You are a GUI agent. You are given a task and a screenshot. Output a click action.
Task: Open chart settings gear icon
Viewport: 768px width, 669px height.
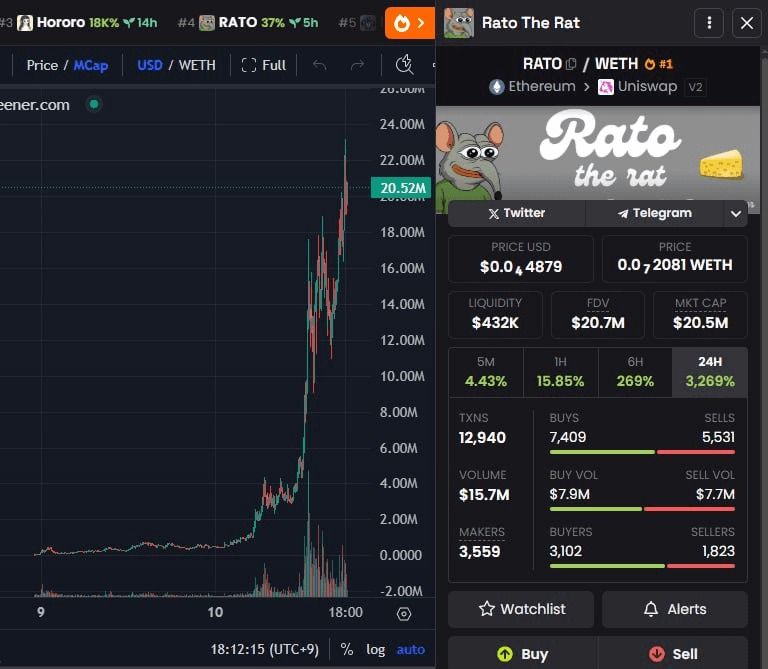(404, 614)
